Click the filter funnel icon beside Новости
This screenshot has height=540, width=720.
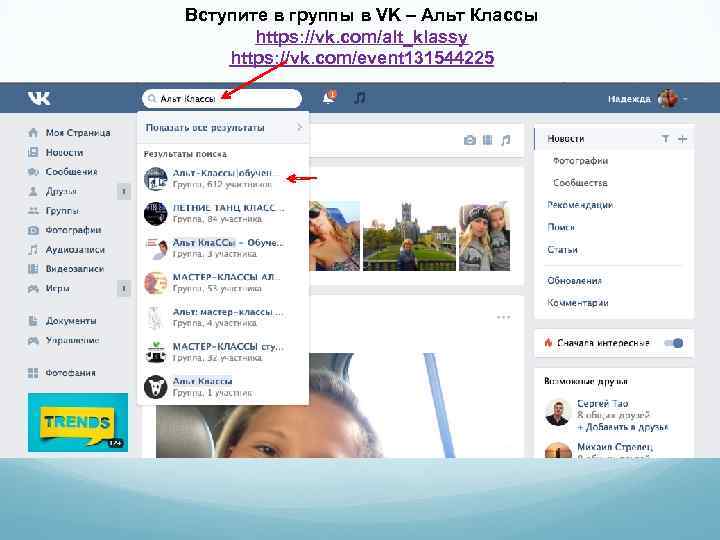665,139
